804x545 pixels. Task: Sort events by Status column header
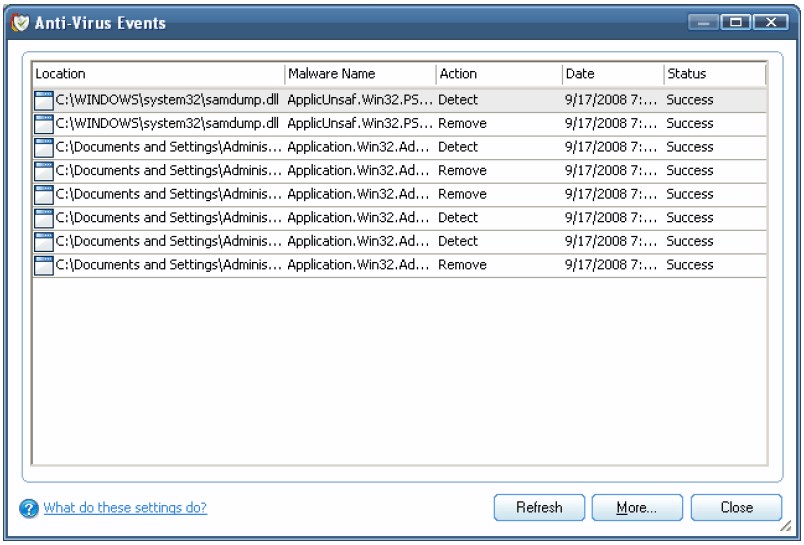[x=715, y=74]
